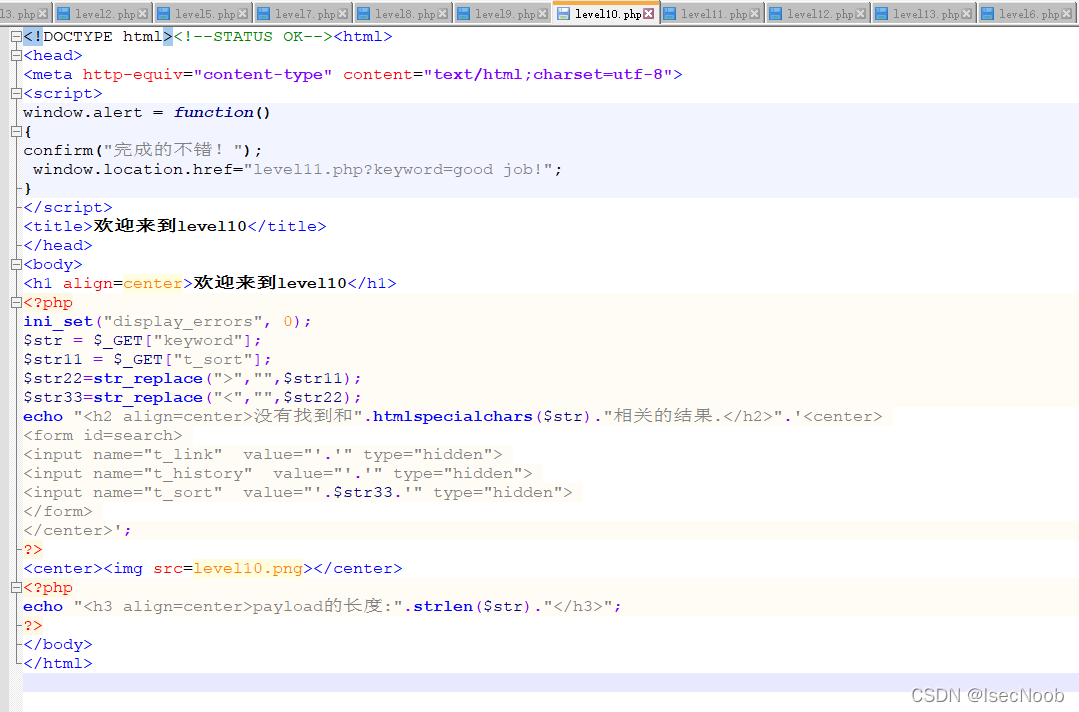Viewport: 1079px width, 712px height.
Task: Click the disk icon on level5.php tab
Action: [163, 14]
